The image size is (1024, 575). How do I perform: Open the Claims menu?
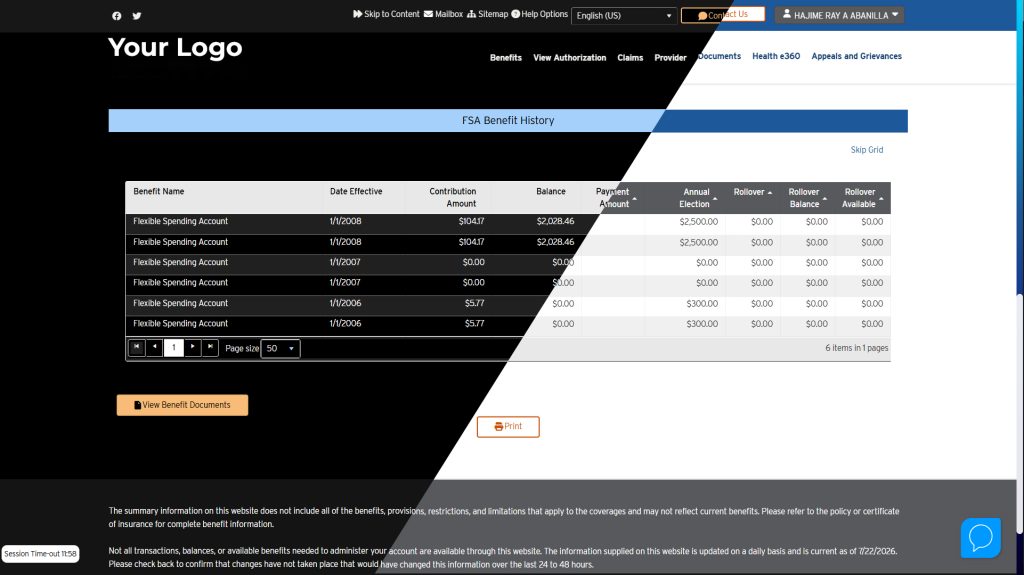coord(630,58)
